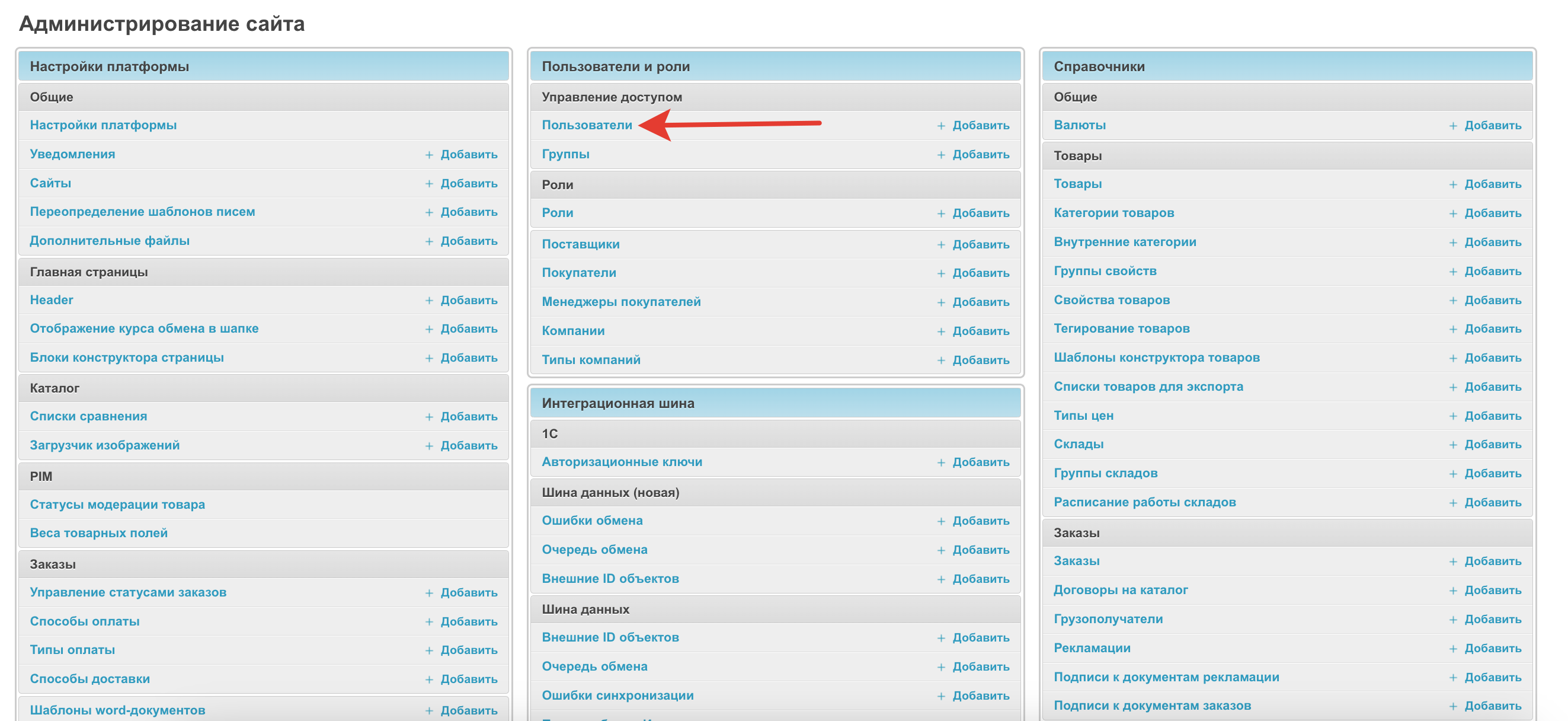Open Категории товаров directory

[x=1113, y=212]
